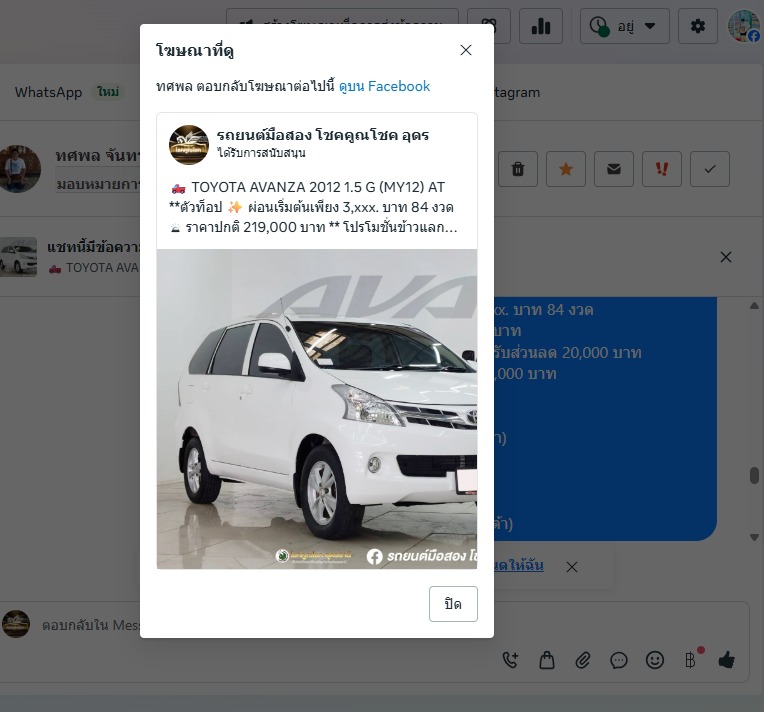
Task: Open saved replies speech bubble icon
Action: point(619,660)
